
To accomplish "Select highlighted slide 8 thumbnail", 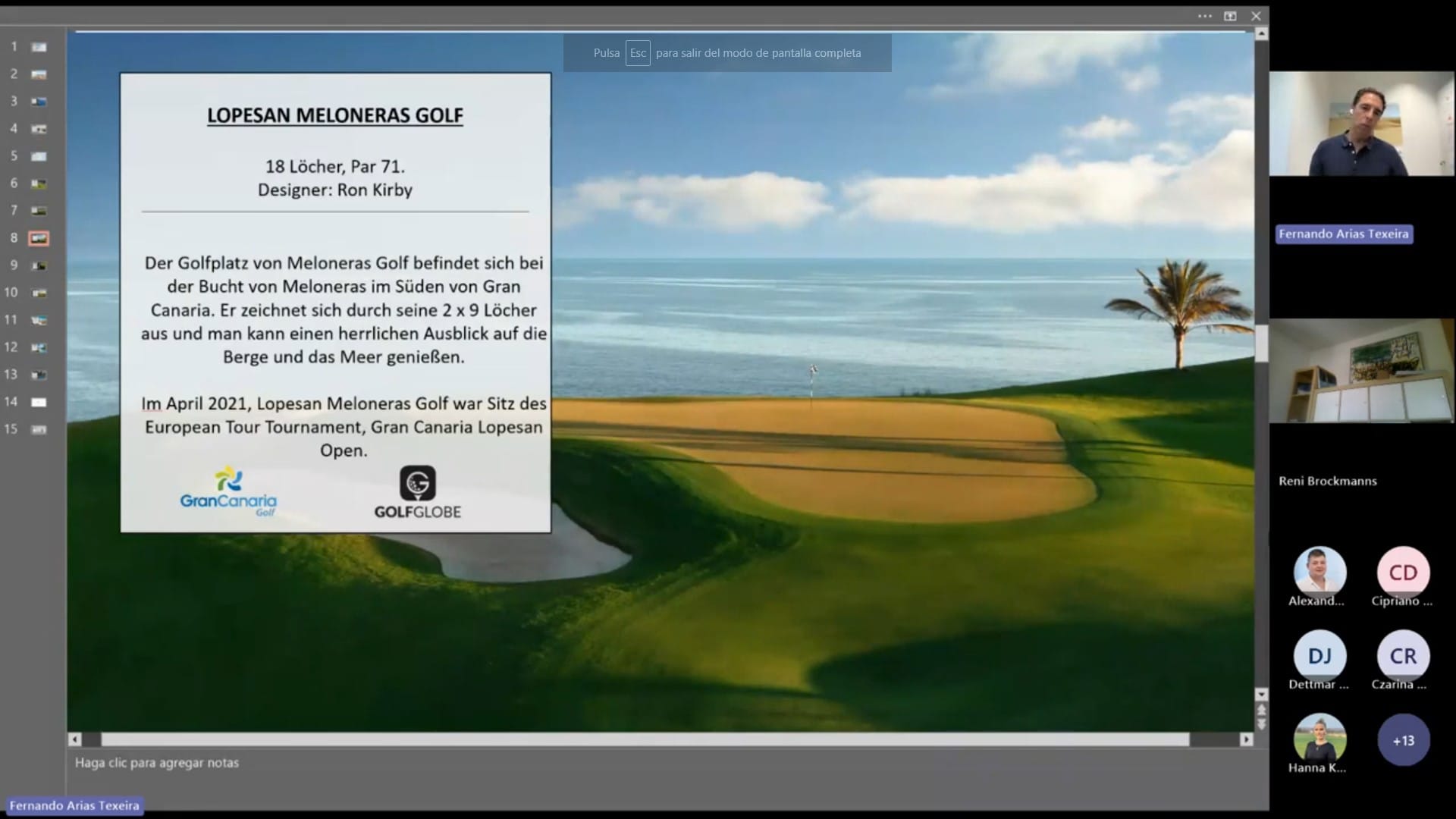I will pos(39,238).
